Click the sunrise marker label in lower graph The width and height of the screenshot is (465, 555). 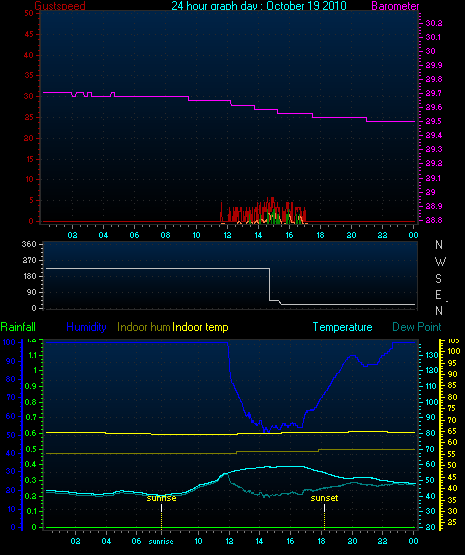tap(161, 498)
